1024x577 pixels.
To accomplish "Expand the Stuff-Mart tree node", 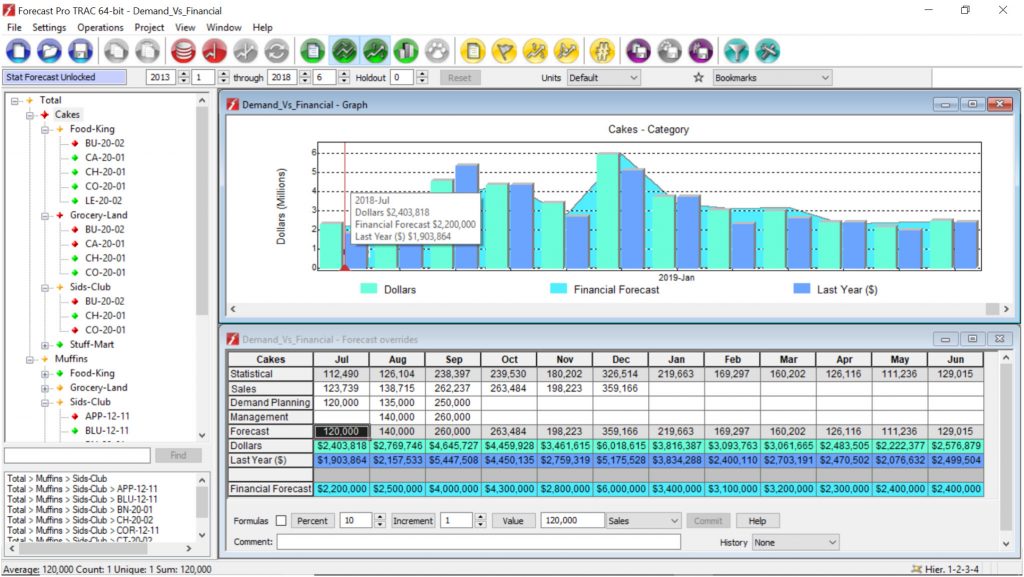I will (x=44, y=345).
